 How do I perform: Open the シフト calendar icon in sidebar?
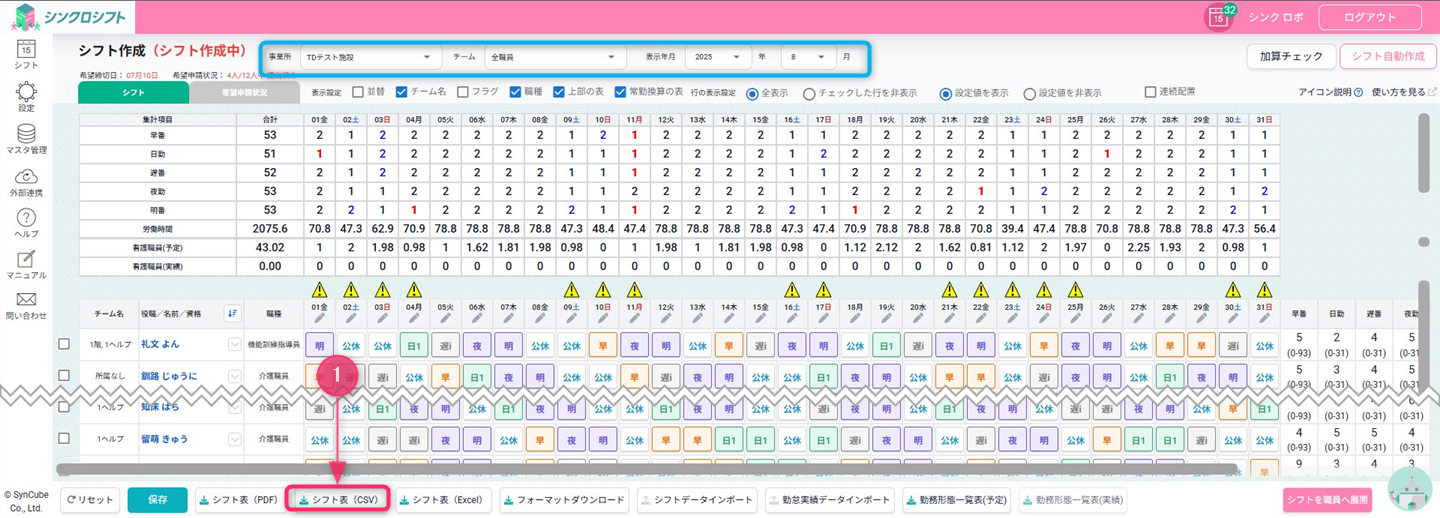pyautogui.click(x=27, y=47)
